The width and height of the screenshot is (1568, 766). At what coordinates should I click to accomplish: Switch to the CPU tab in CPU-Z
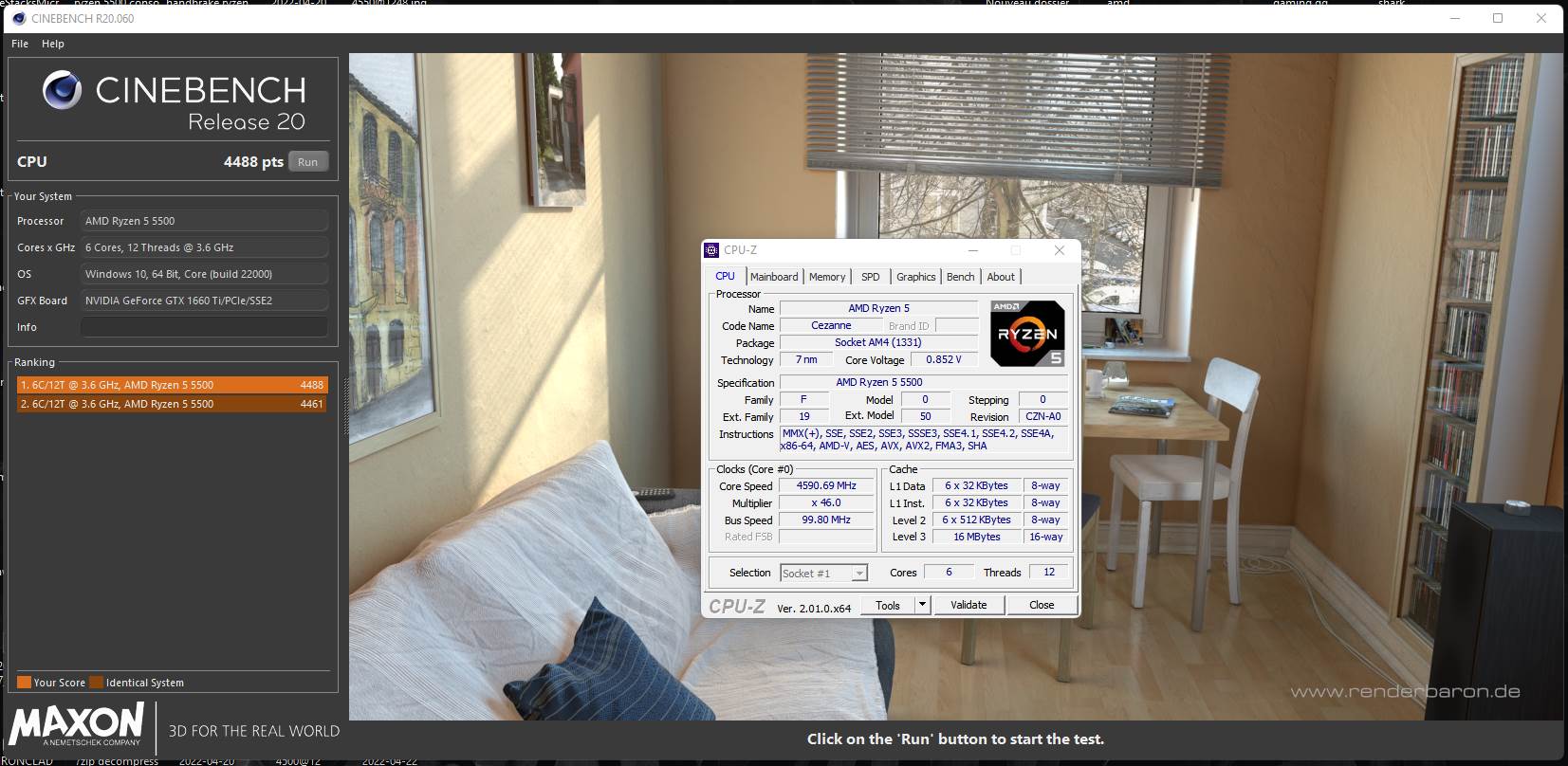(x=725, y=276)
